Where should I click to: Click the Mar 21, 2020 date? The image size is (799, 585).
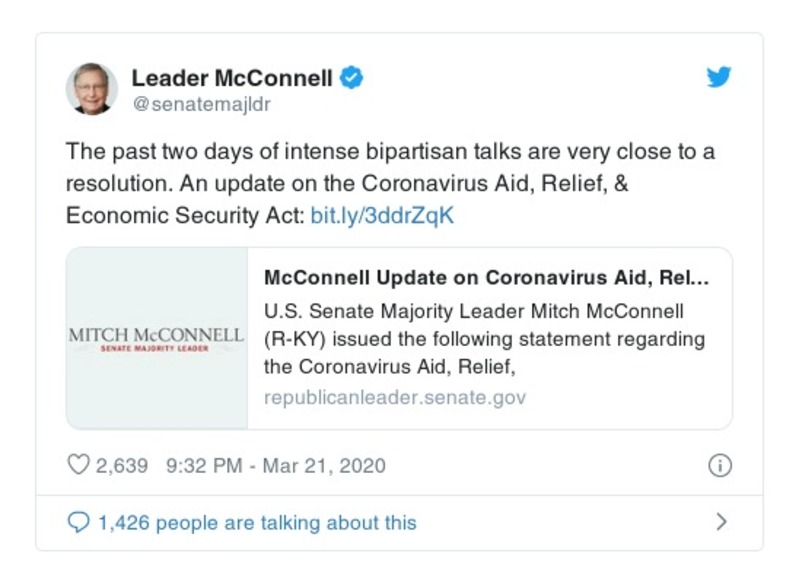[324, 466]
